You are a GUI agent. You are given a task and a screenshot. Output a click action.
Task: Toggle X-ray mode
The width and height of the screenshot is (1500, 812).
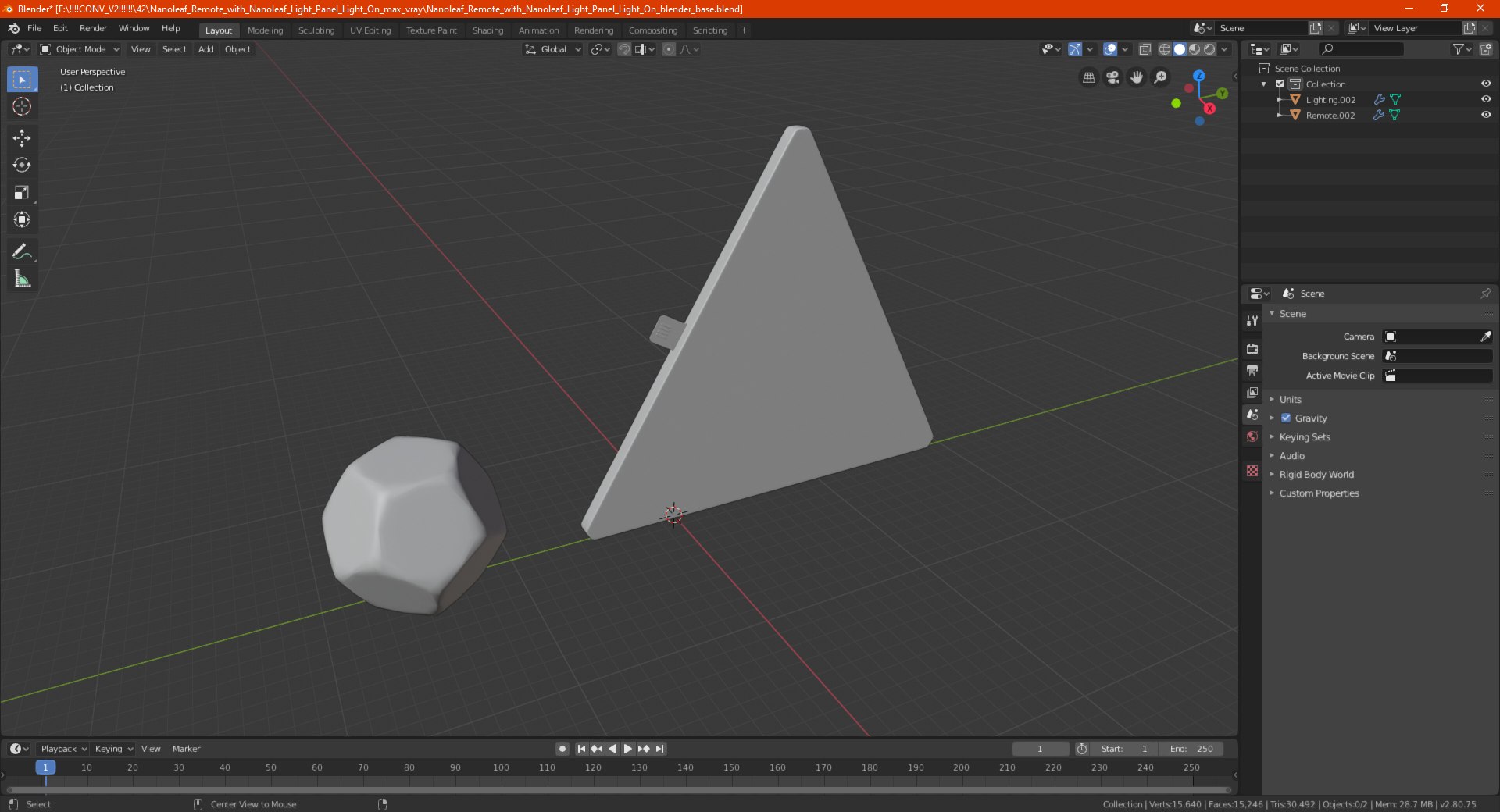coord(1145,49)
